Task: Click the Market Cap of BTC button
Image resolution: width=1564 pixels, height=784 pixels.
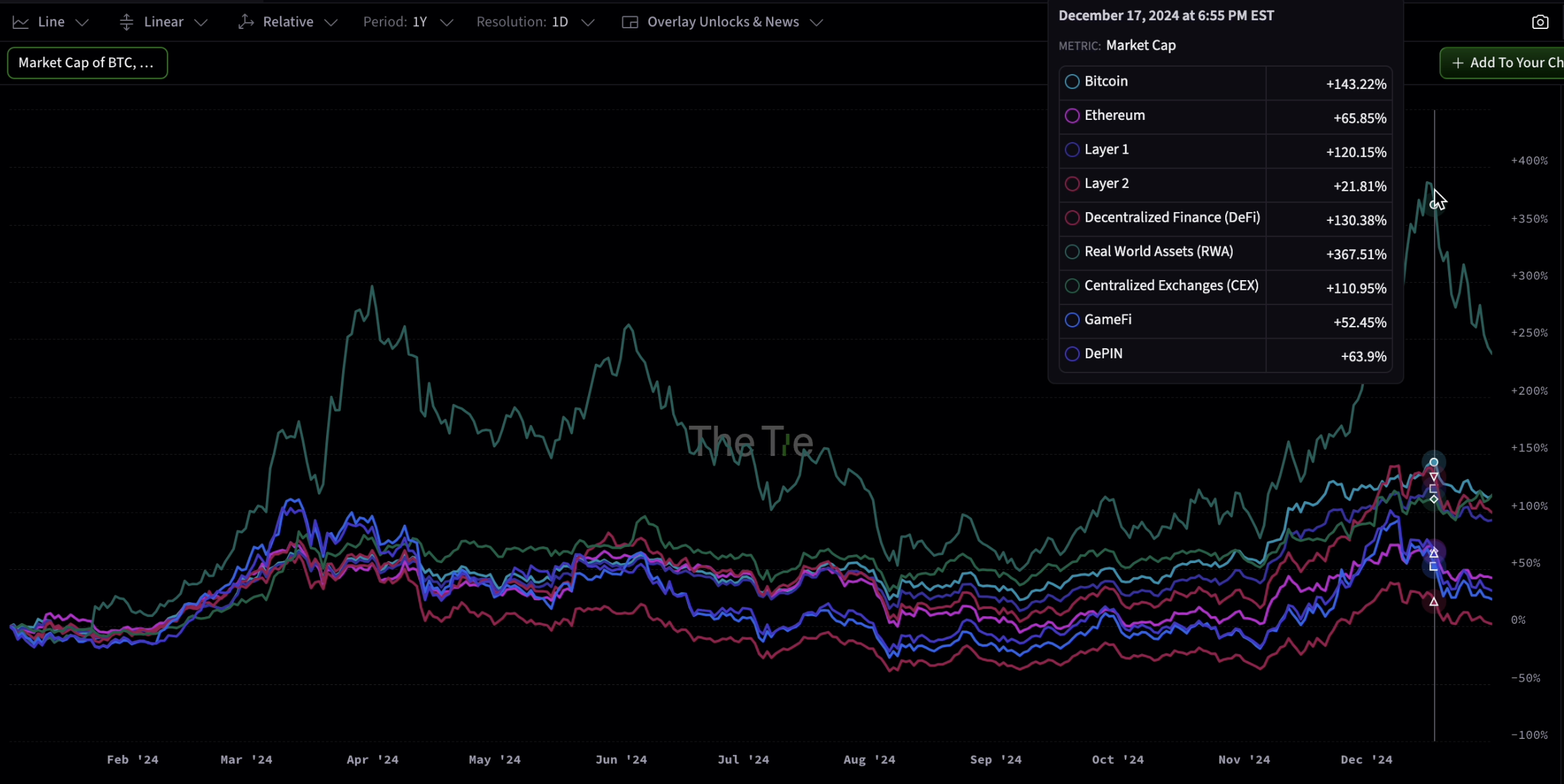Action: tap(87, 63)
